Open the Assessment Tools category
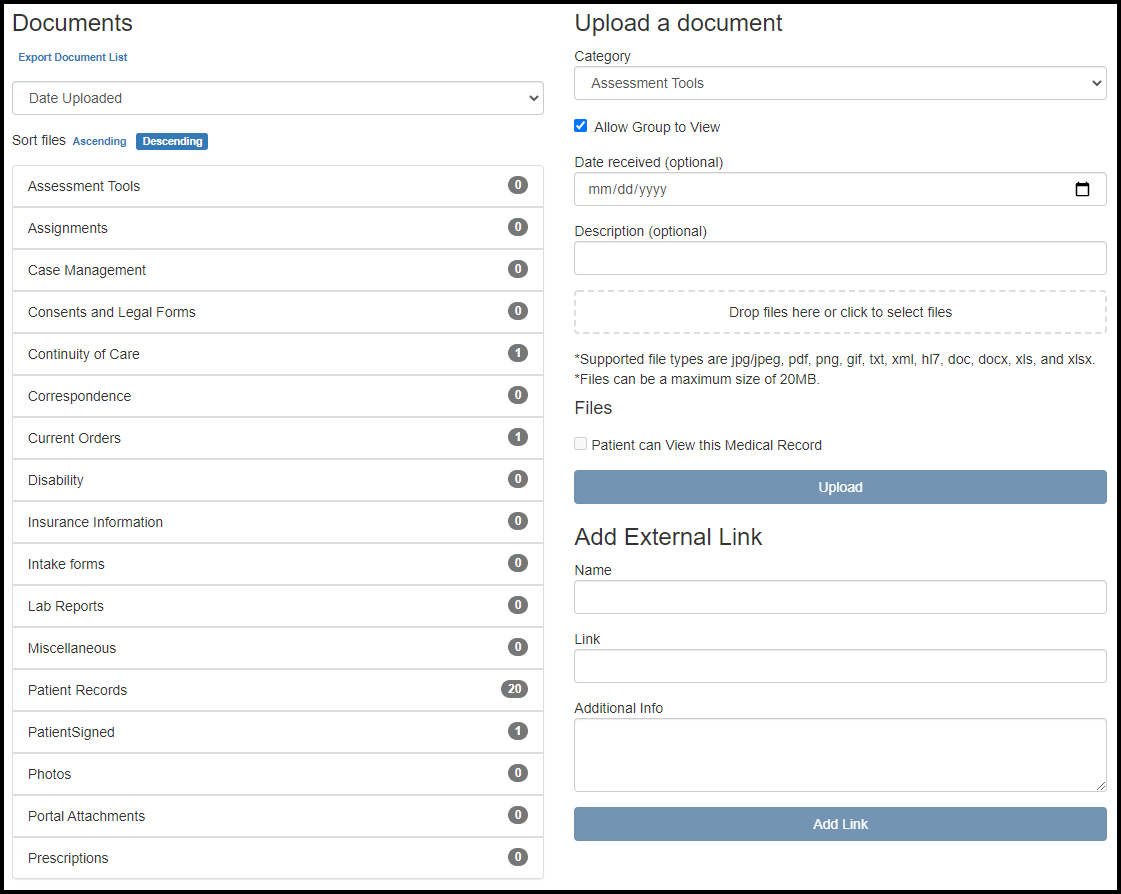Image resolution: width=1121 pixels, height=894 pixels. click(84, 186)
